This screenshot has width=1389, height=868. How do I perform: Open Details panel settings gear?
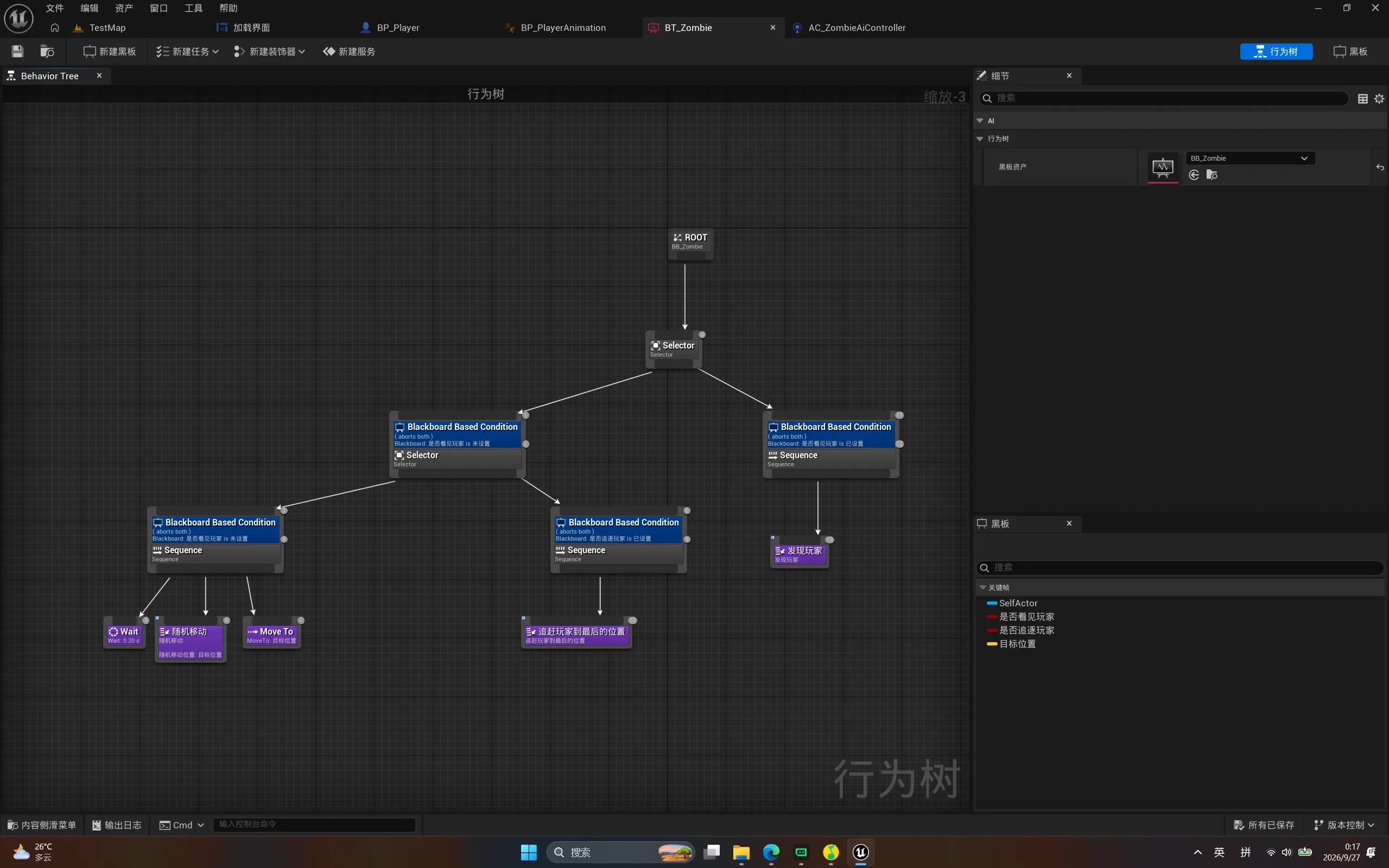(1379, 99)
